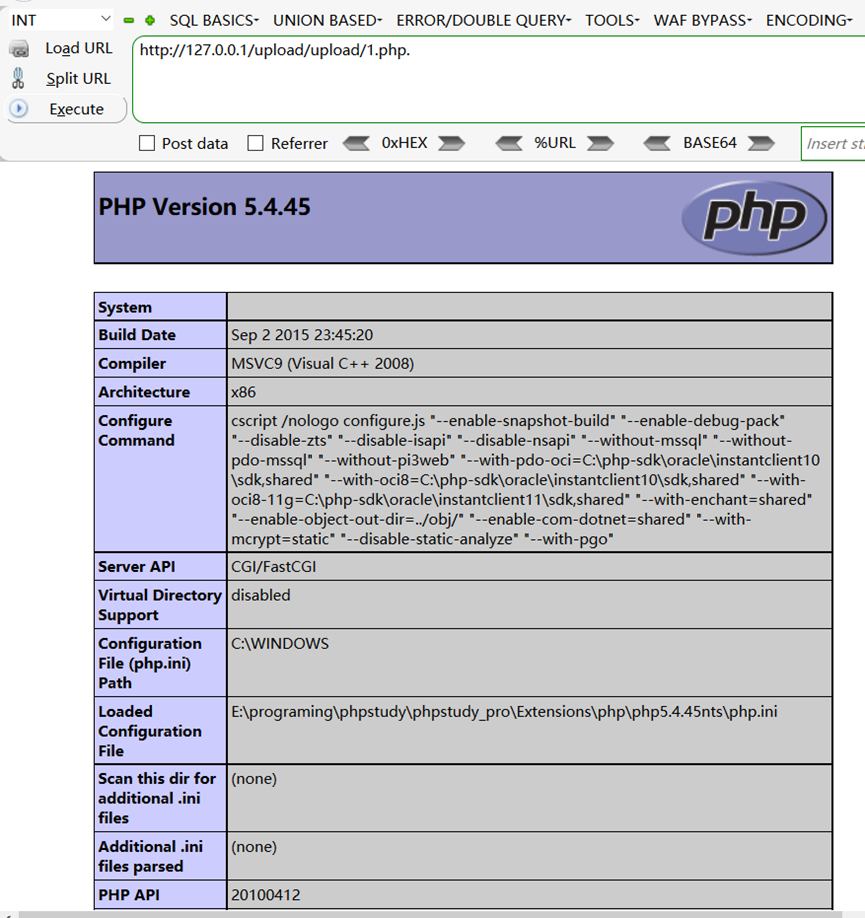The height and width of the screenshot is (918, 865).
Task: Click the Execute play icon
Action: [x=19, y=108]
